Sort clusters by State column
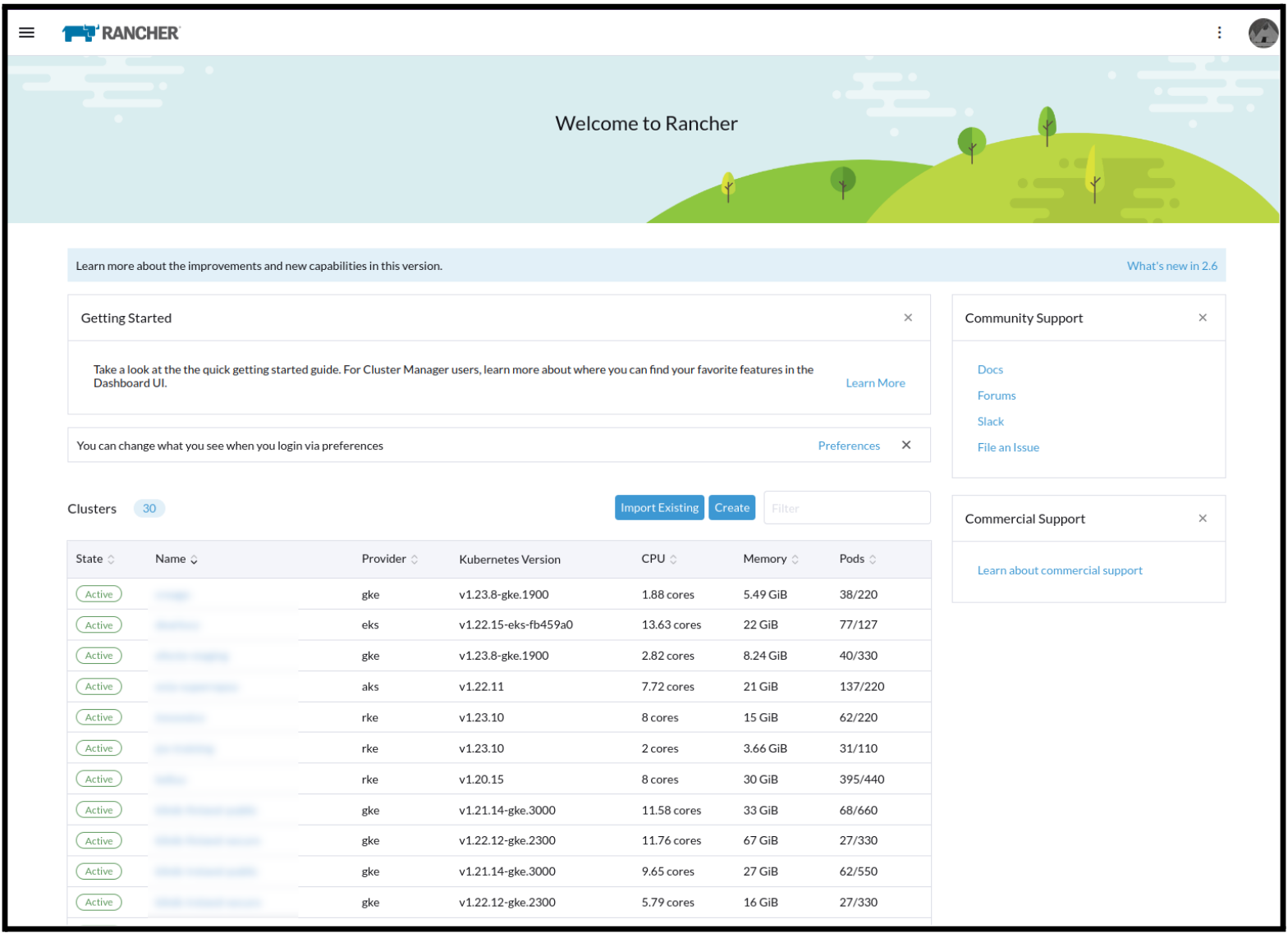This screenshot has width=1288, height=933. (95, 559)
